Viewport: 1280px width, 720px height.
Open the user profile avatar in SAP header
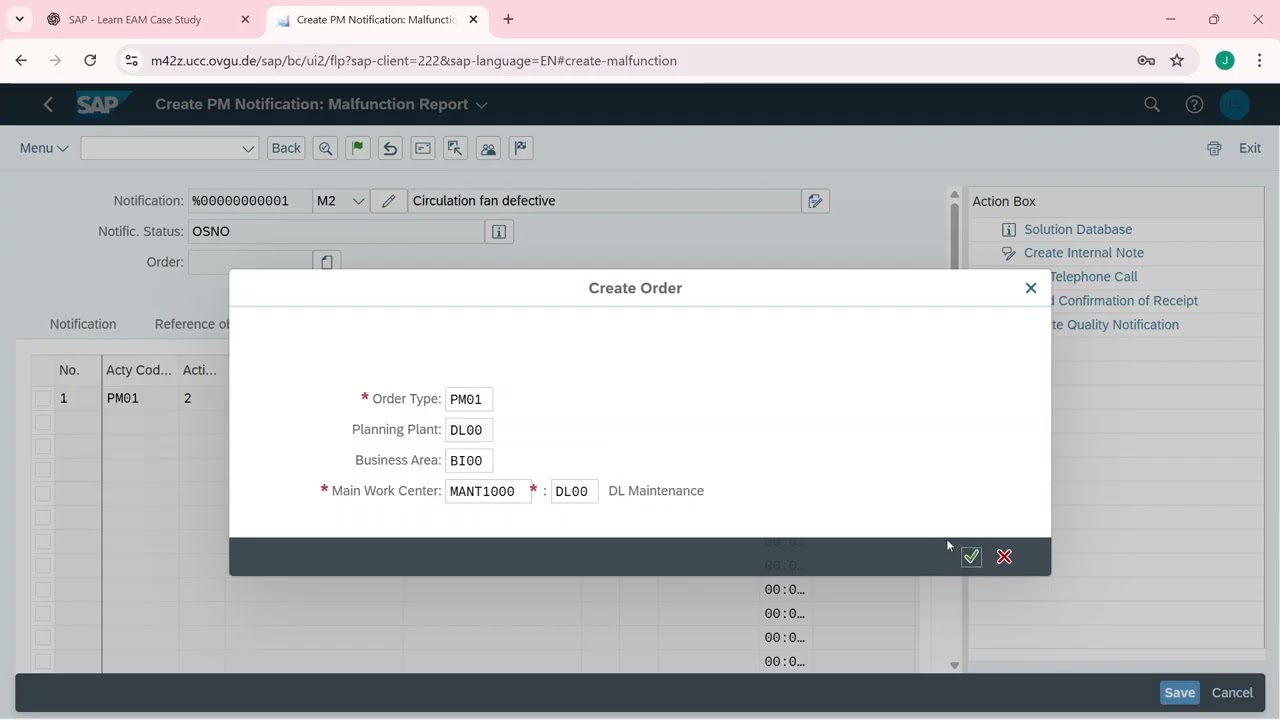1235,104
